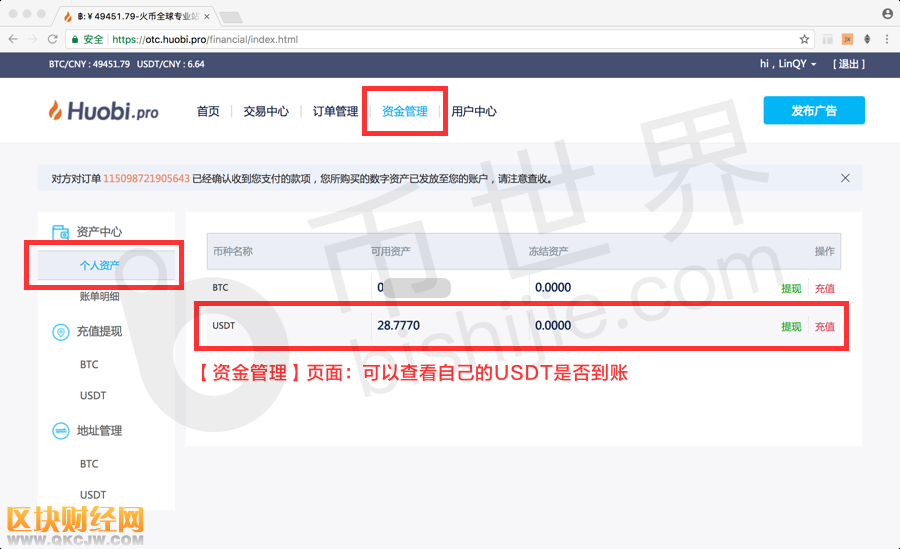Click the 退出 logout link

click(x=849, y=64)
